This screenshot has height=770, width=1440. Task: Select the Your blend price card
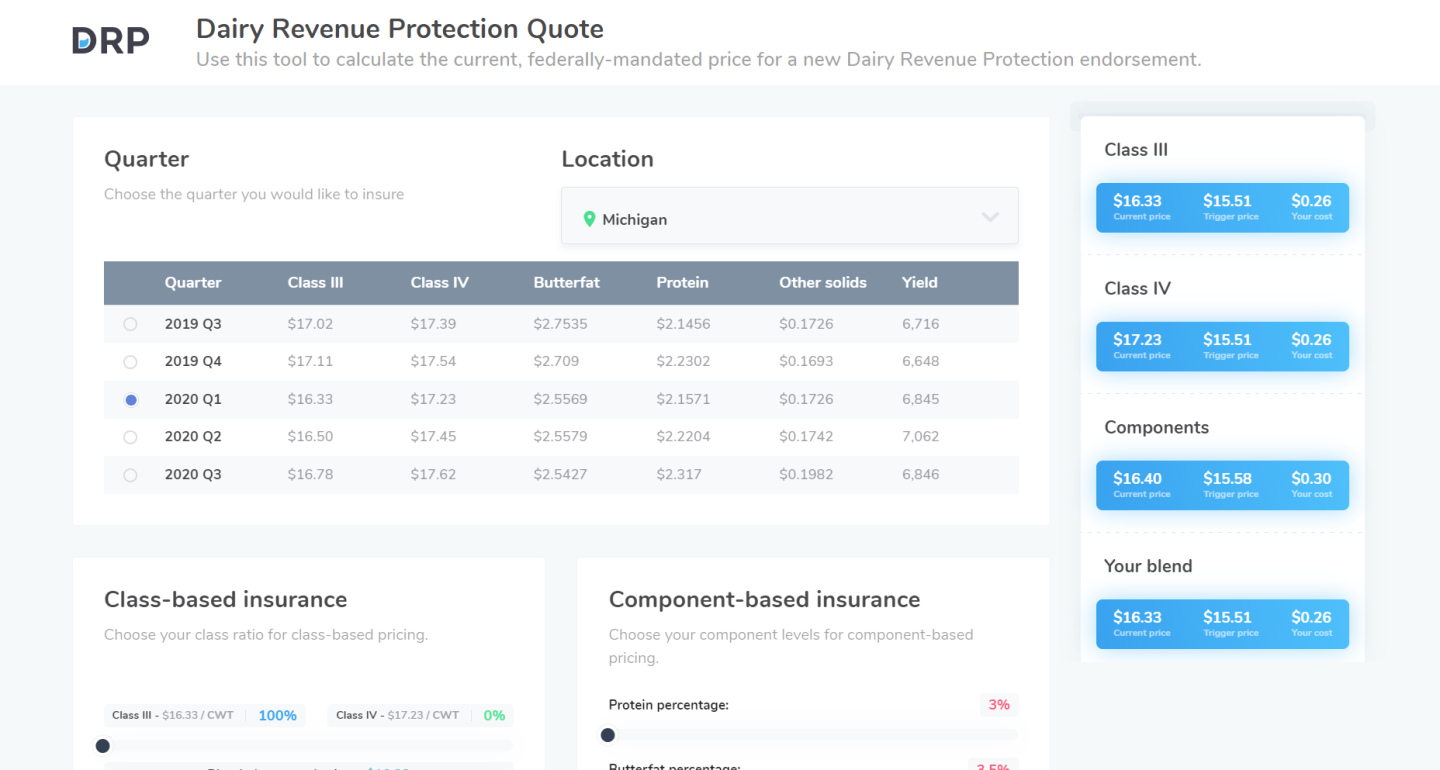pyautogui.click(x=1222, y=624)
